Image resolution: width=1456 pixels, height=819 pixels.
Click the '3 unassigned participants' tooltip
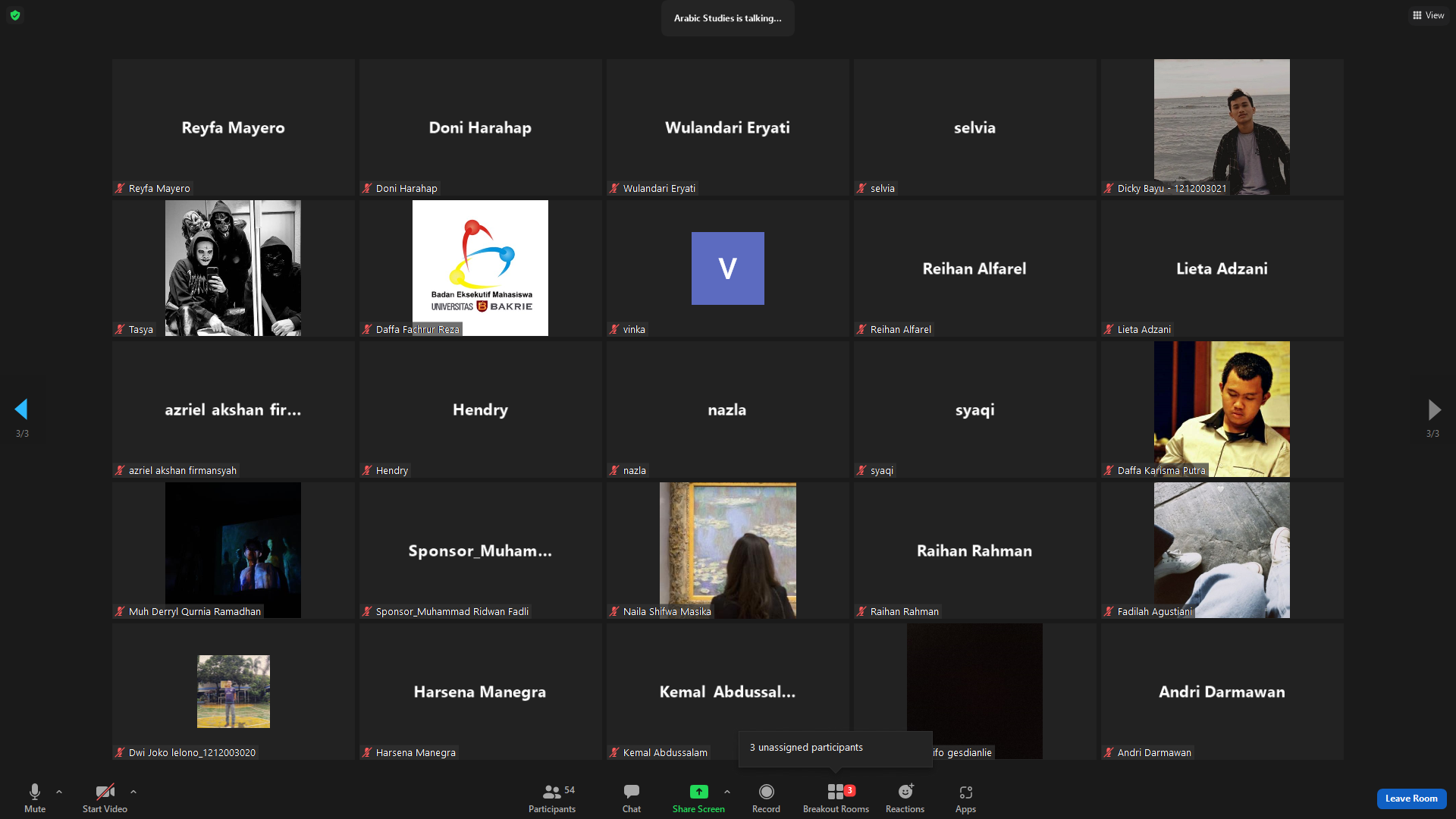tap(836, 748)
